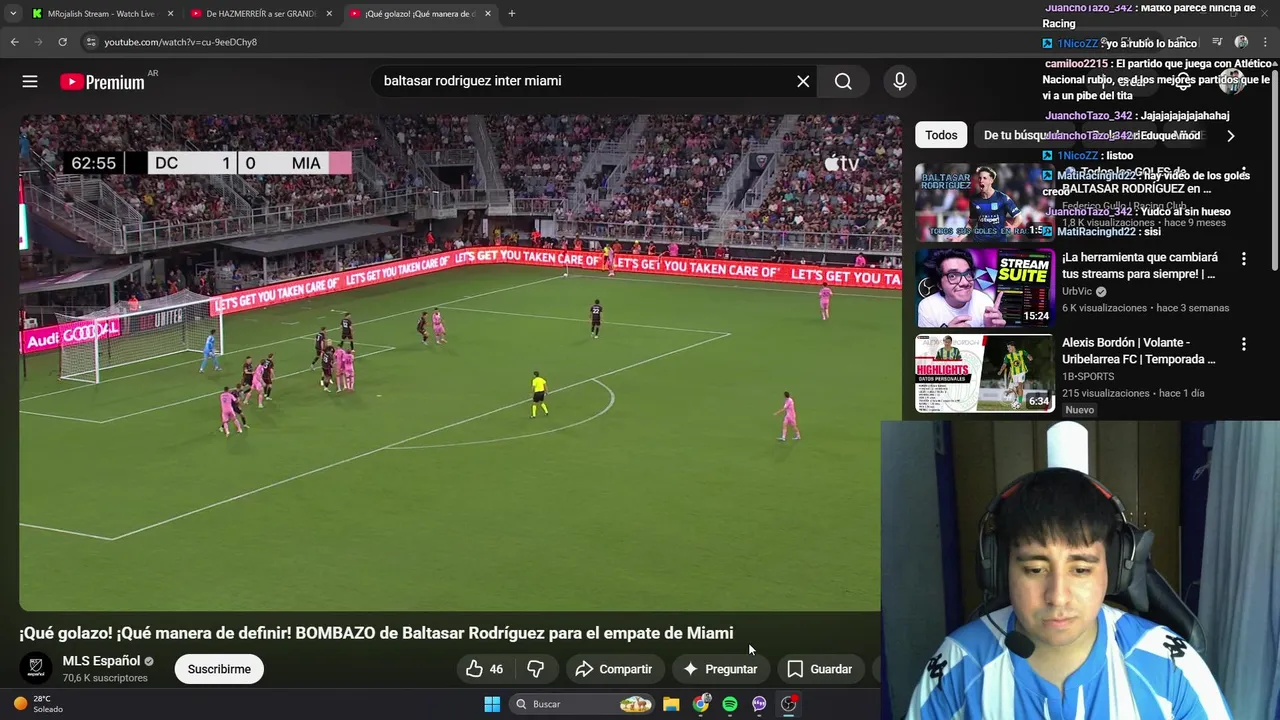Show more filter chips with the right chevron
The height and width of the screenshot is (720, 1280).
pos(1231,135)
